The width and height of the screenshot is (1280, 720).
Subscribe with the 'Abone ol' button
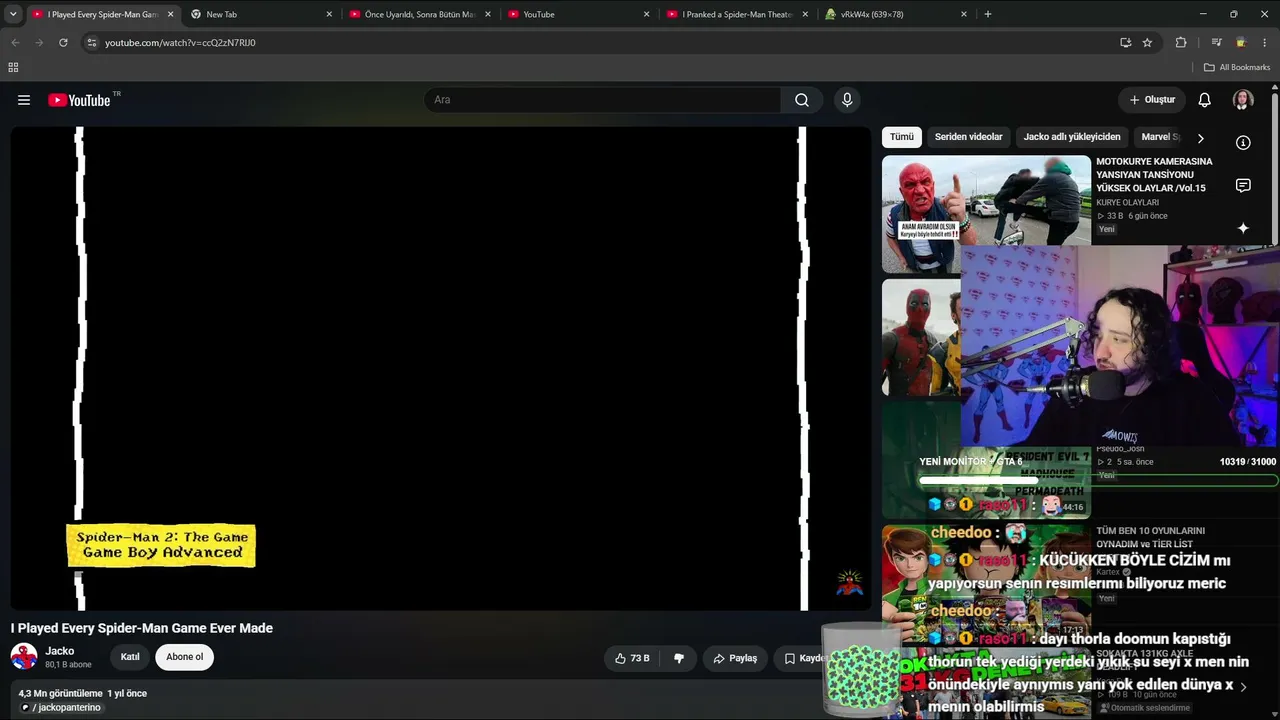tap(184, 657)
